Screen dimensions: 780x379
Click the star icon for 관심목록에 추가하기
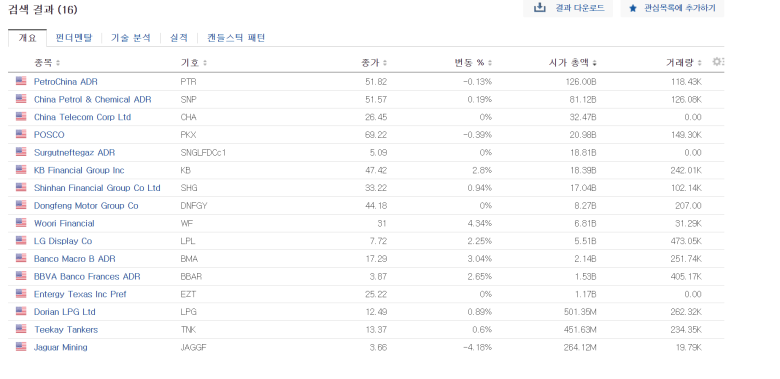tap(633, 8)
